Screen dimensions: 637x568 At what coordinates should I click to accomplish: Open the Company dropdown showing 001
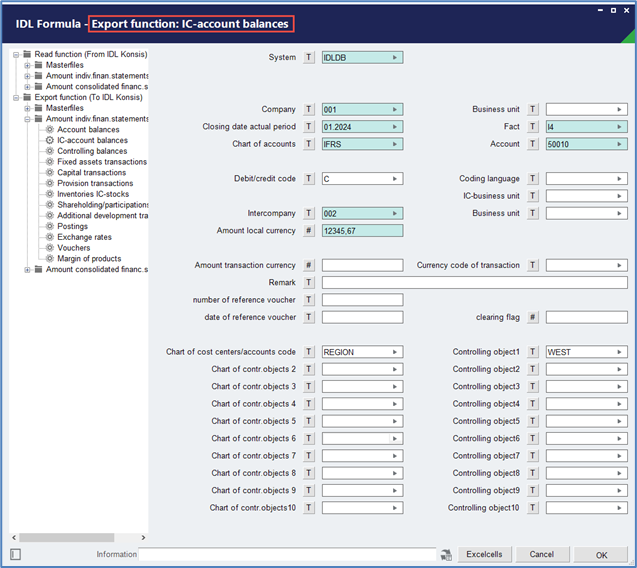pyautogui.click(x=394, y=110)
